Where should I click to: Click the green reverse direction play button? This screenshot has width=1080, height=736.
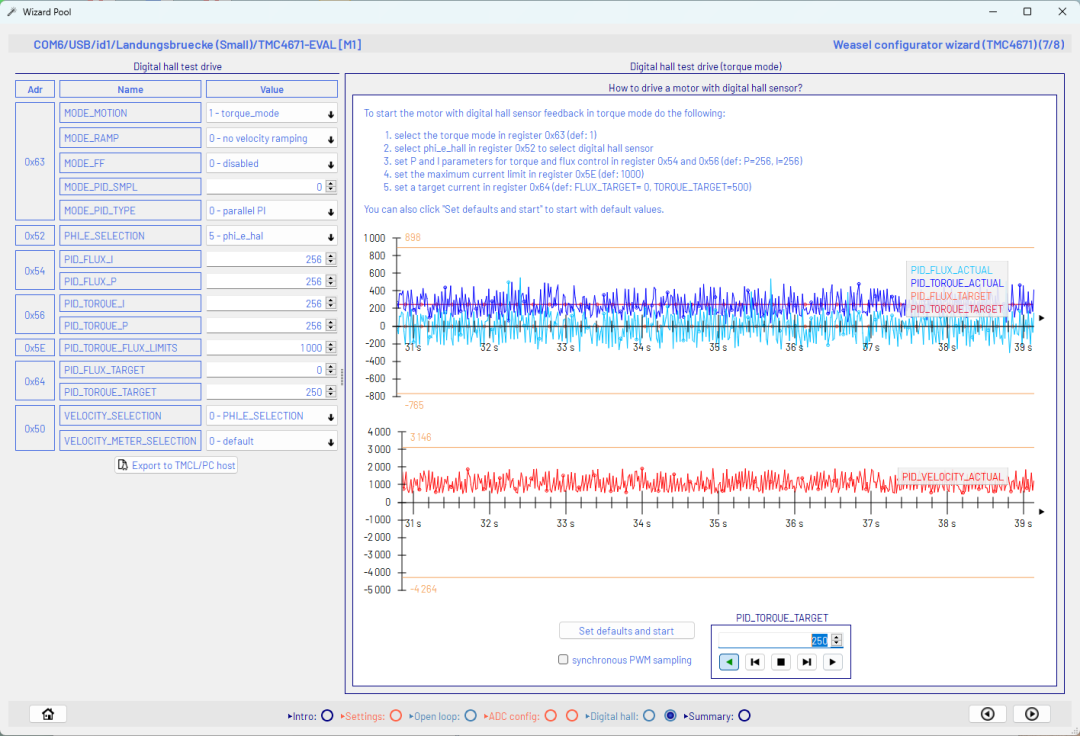pyautogui.click(x=729, y=662)
